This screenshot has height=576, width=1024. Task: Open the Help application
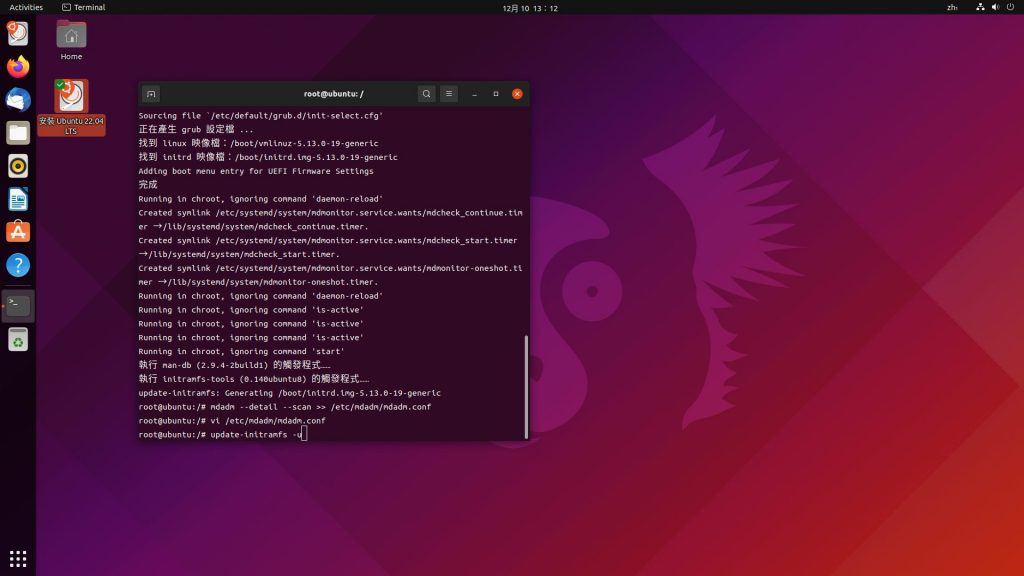pyautogui.click(x=18, y=265)
